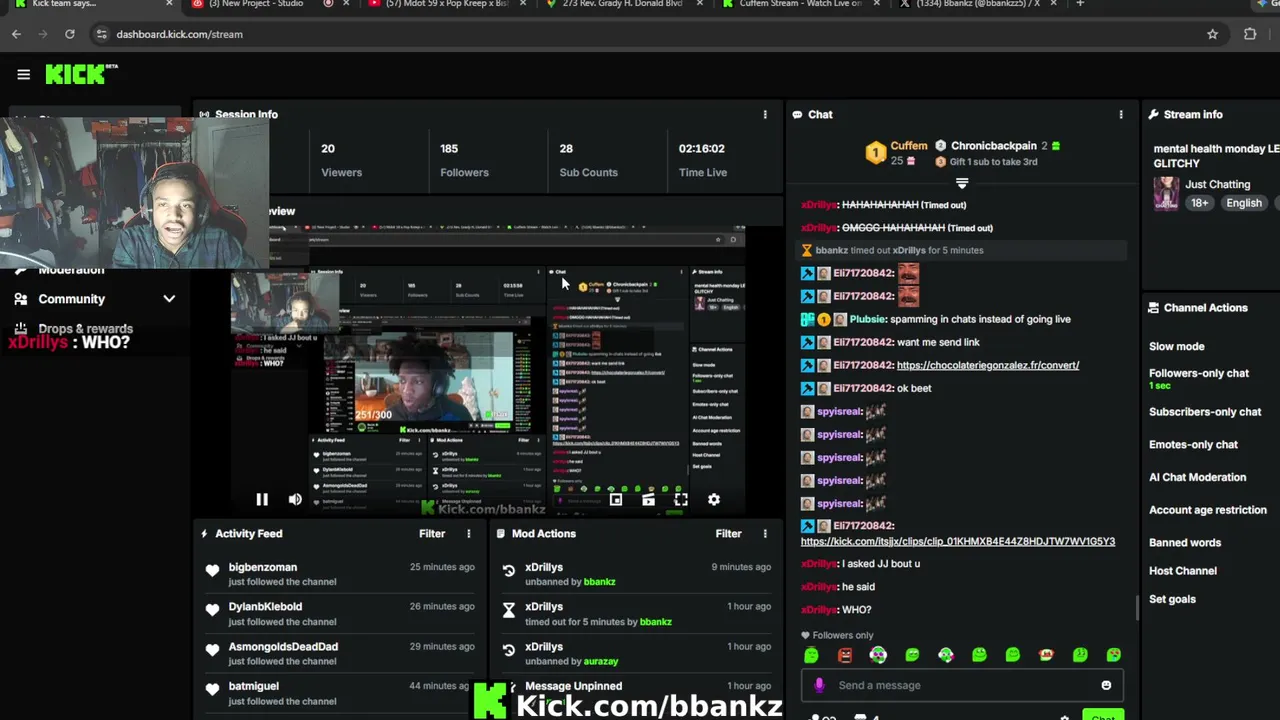
Task: Click the green aurazay moderator name
Action: click(x=601, y=661)
